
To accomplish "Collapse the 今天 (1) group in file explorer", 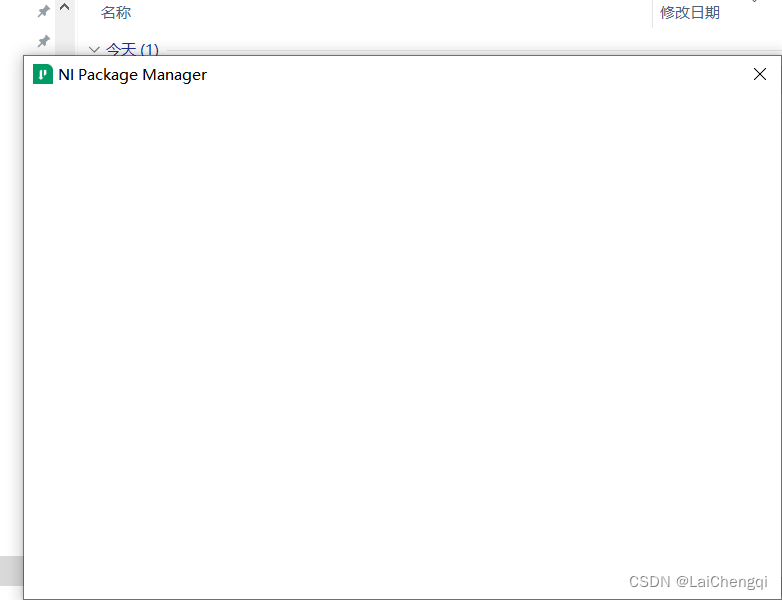I will tap(94, 49).
